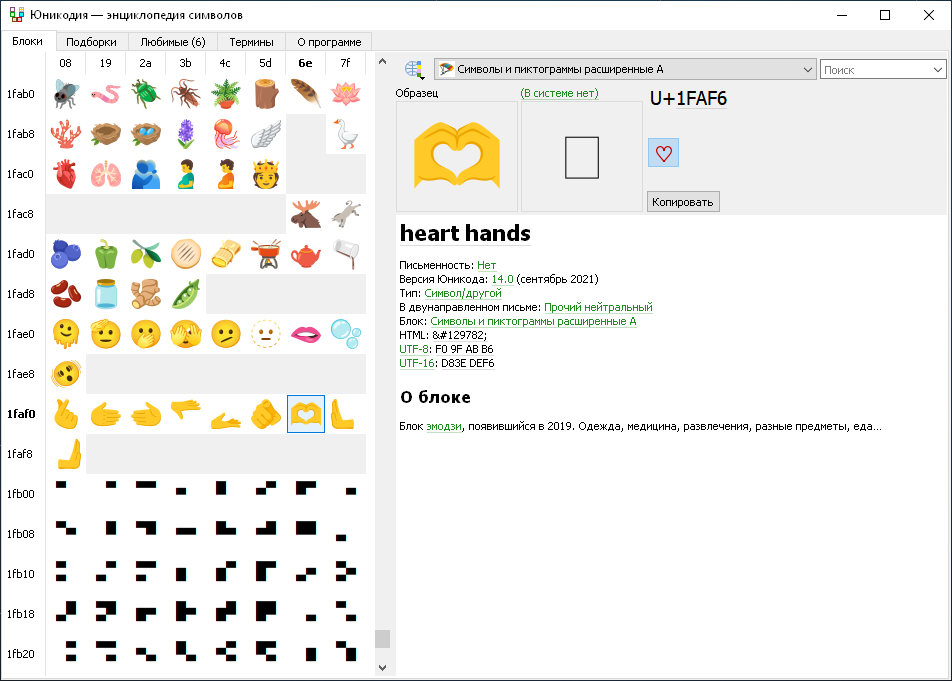Follow the 14.0 Unicode version link

tap(502, 279)
